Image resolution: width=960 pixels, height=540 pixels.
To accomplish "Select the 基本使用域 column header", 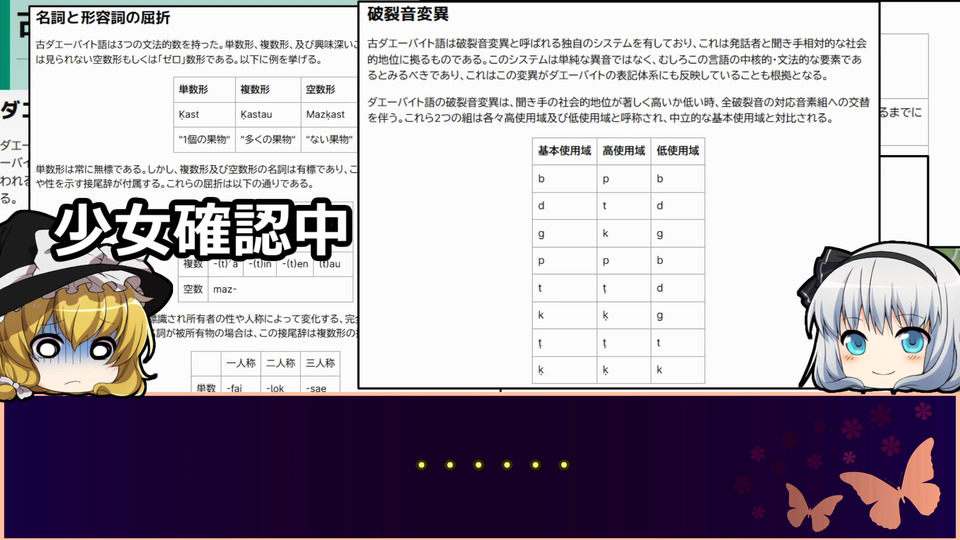I will coord(564,151).
